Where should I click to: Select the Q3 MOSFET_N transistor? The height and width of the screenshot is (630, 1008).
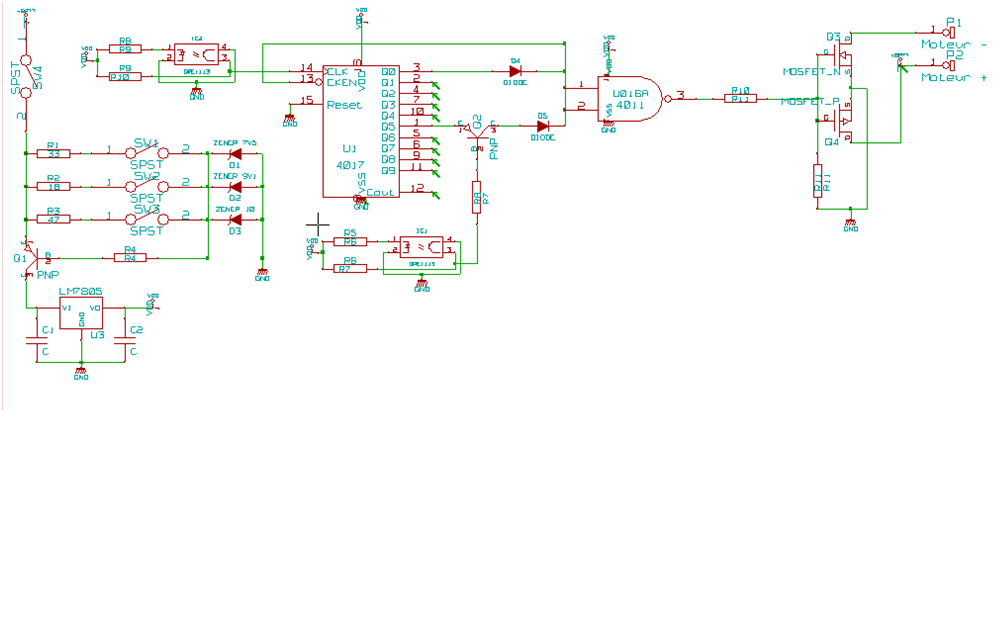pyautogui.click(x=842, y=55)
